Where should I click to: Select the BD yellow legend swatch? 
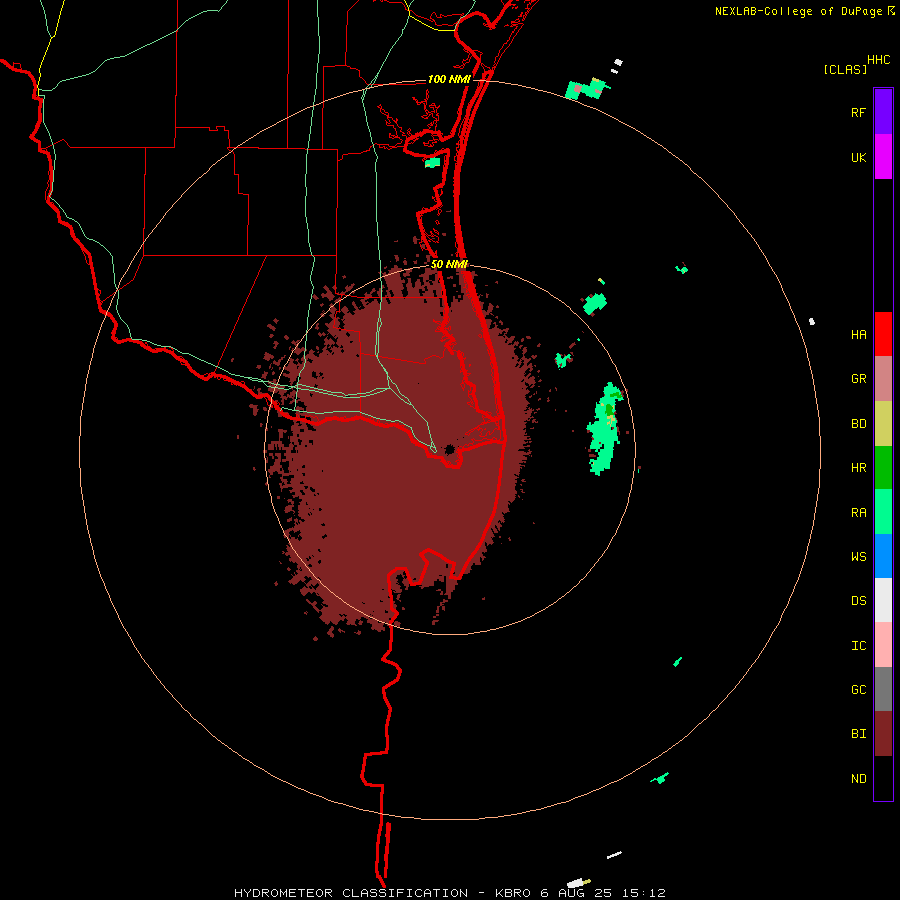pyautogui.click(x=883, y=424)
